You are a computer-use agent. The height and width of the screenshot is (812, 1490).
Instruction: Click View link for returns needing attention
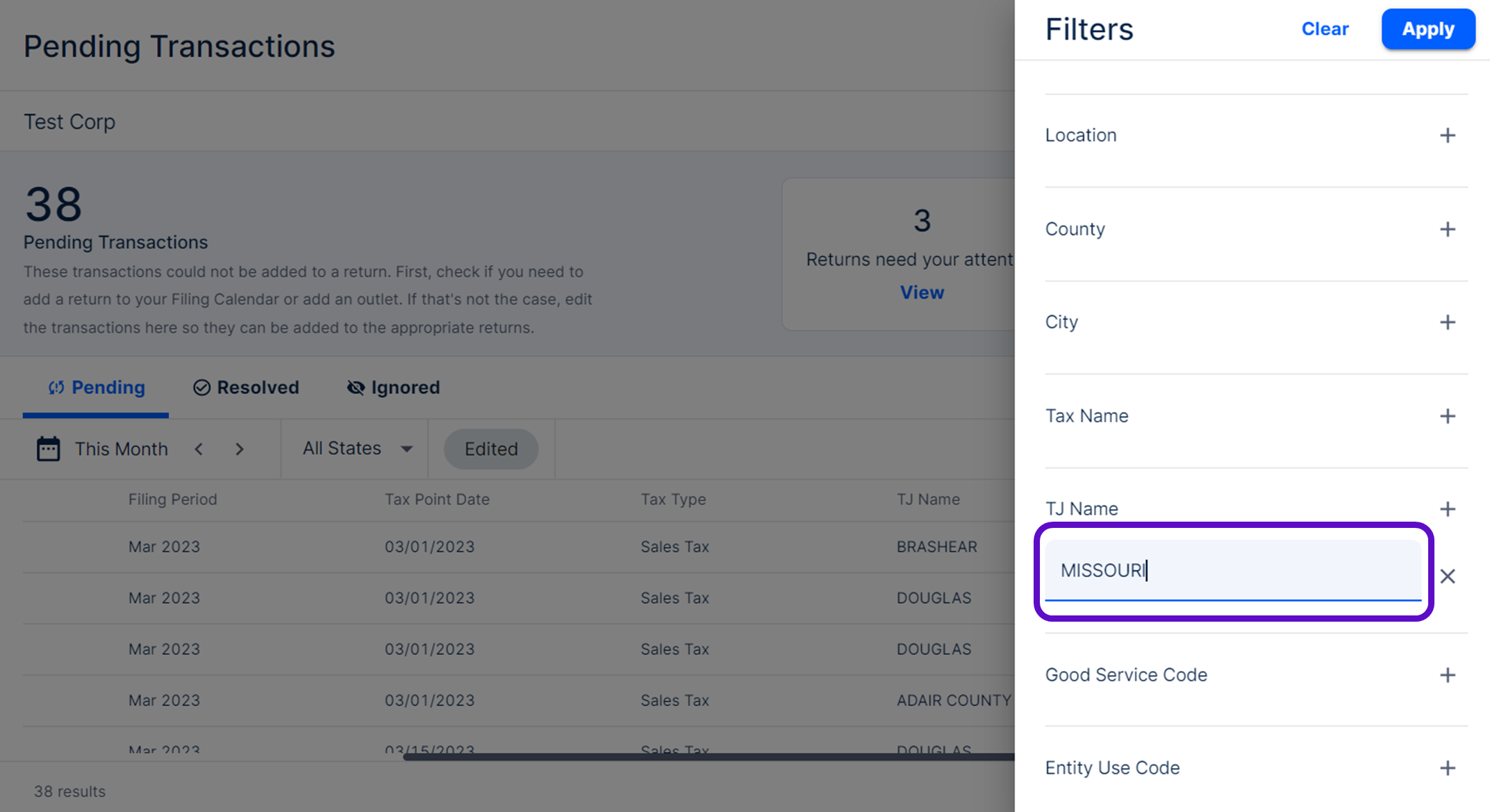(922, 292)
